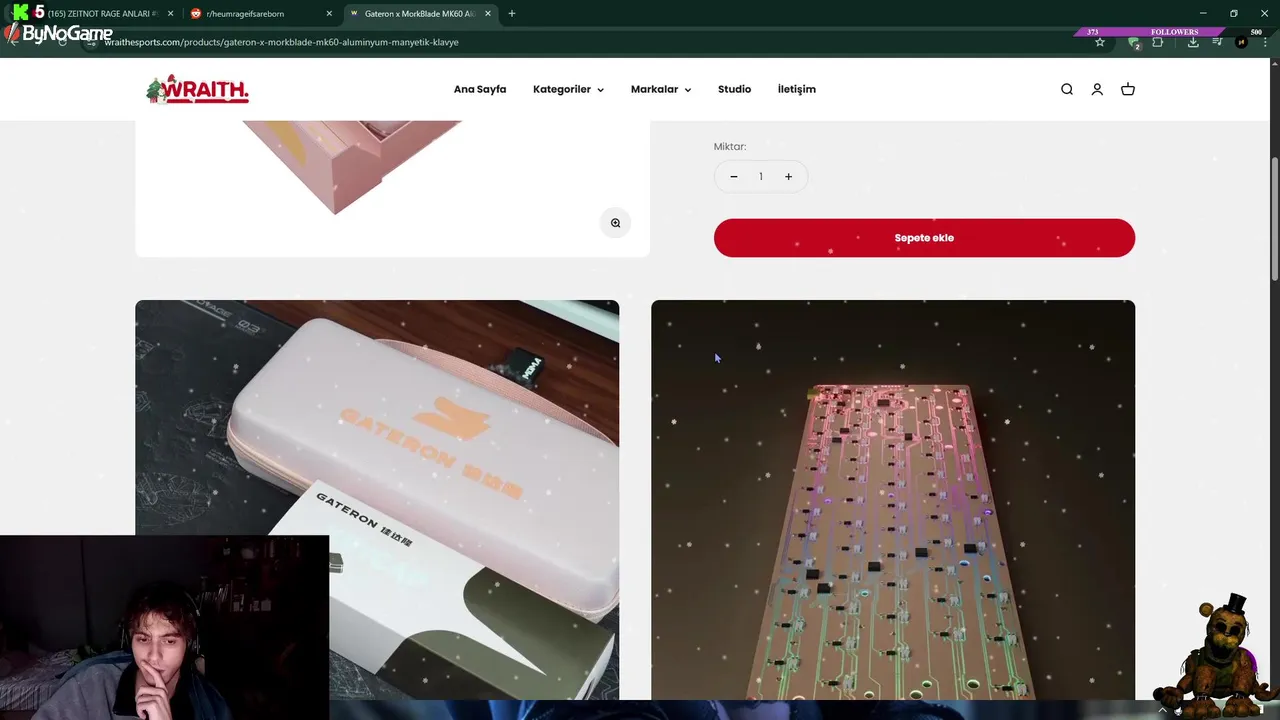Close the ZEITNOT RAGE ANLARI tab
Screen dimensions: 1280x720
[x=170, y=14]
